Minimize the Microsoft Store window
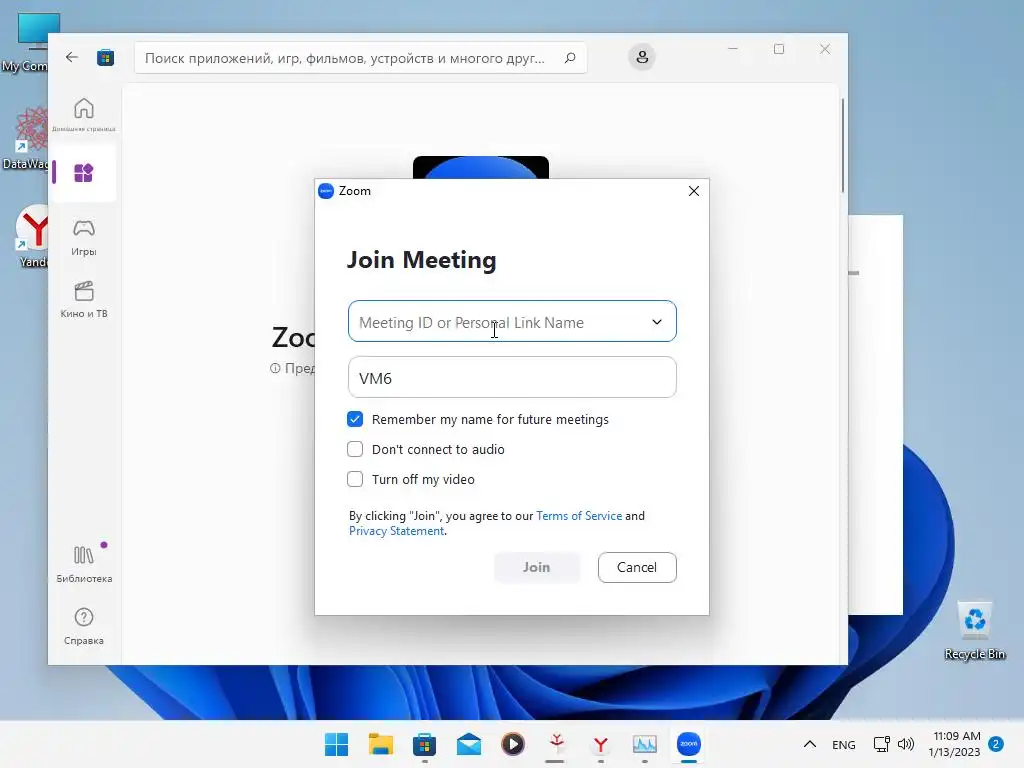1024x768 pixels. coord(733,49)
